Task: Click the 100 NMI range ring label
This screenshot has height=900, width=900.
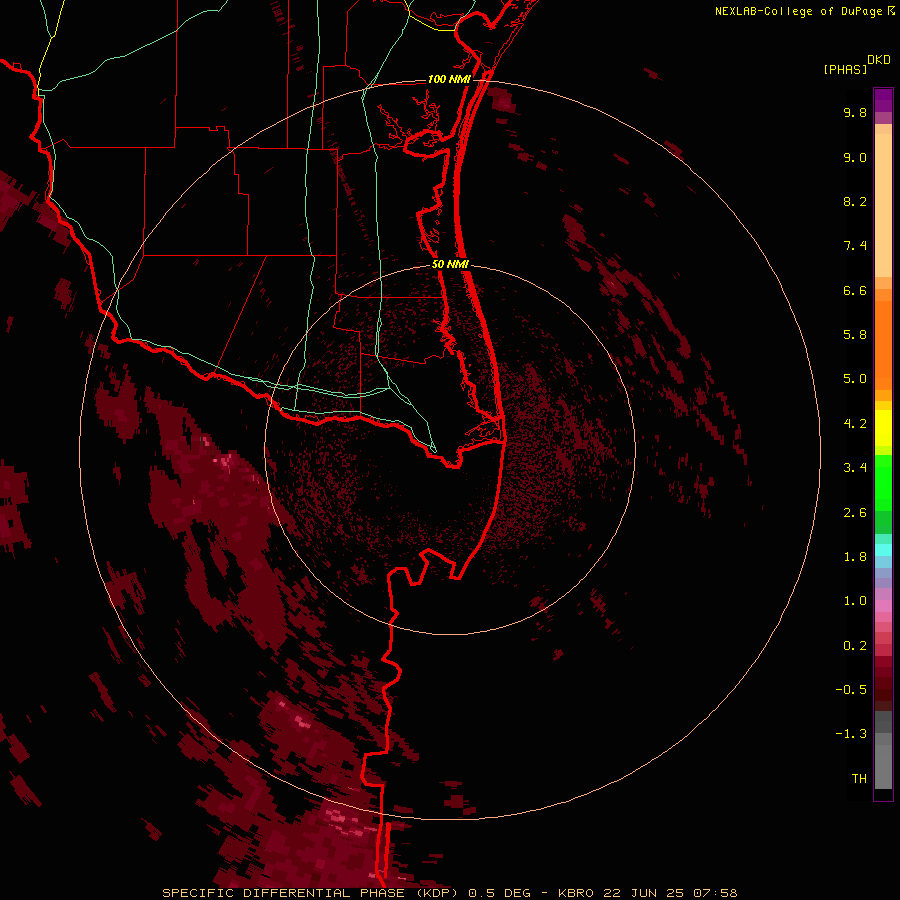Action: pyautogui.click(x=449, y=79)
